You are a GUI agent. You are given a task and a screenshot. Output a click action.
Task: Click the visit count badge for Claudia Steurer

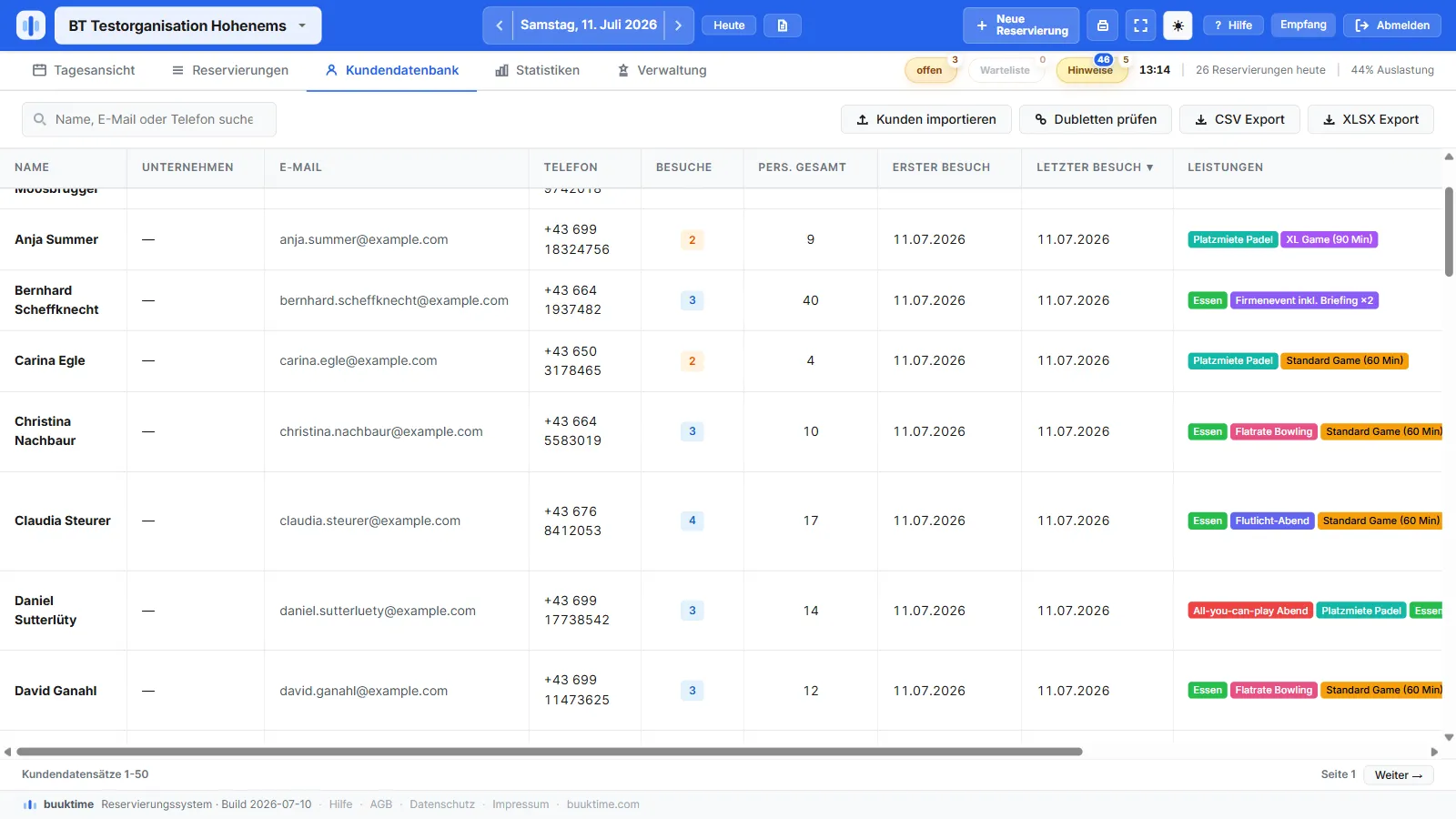coord(693,521)
